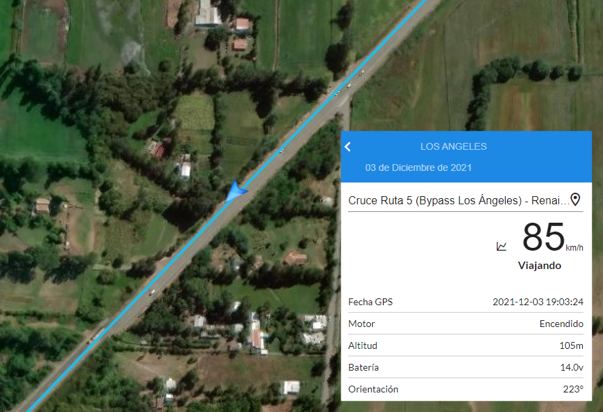Viewport: 603px width, 412px height.
Task: Select the date 03 de Diciembre de 2021
Action: pyautogui.click(x=418, y=168)
